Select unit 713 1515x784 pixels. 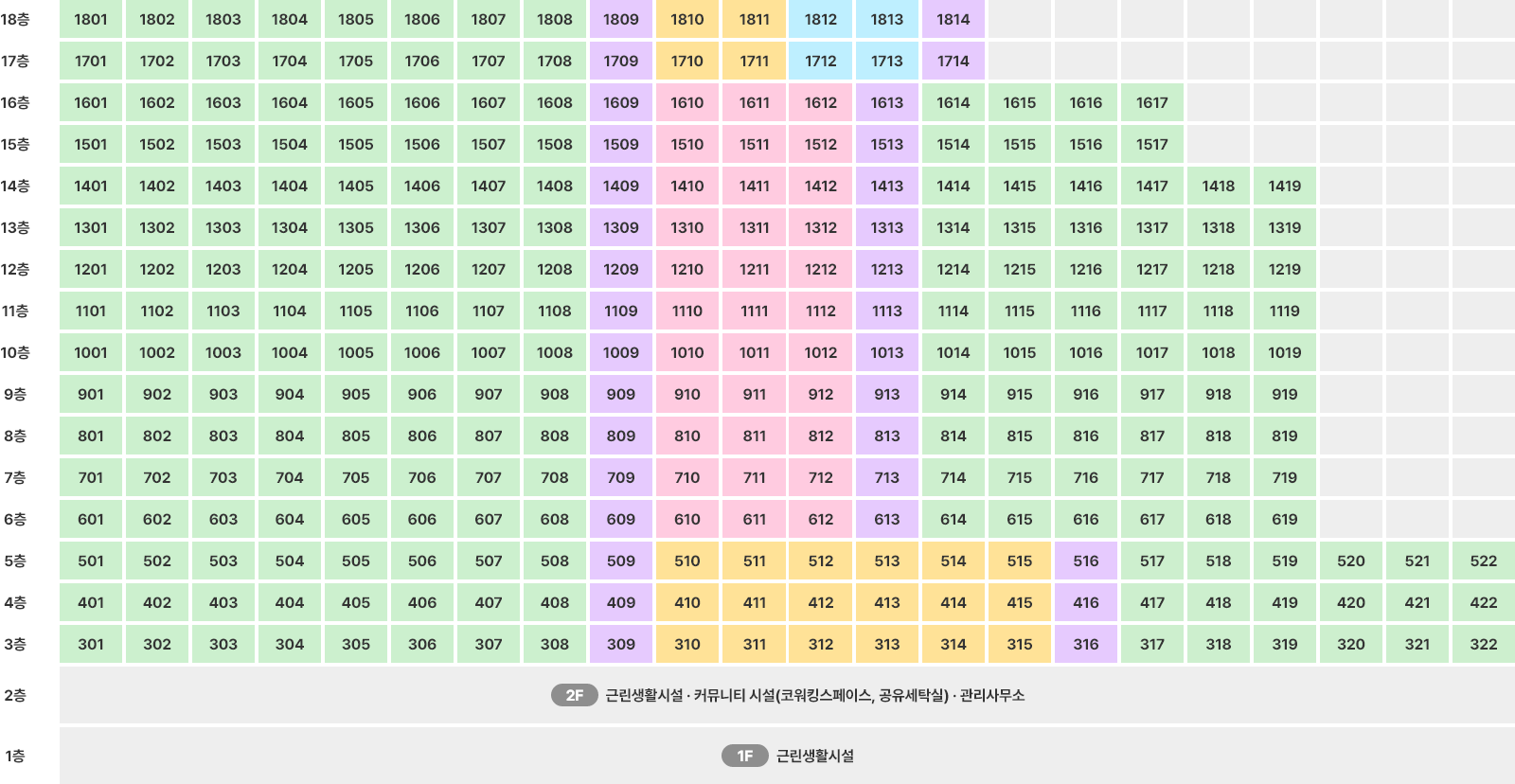pyautogui.click(x=886, y=477)
